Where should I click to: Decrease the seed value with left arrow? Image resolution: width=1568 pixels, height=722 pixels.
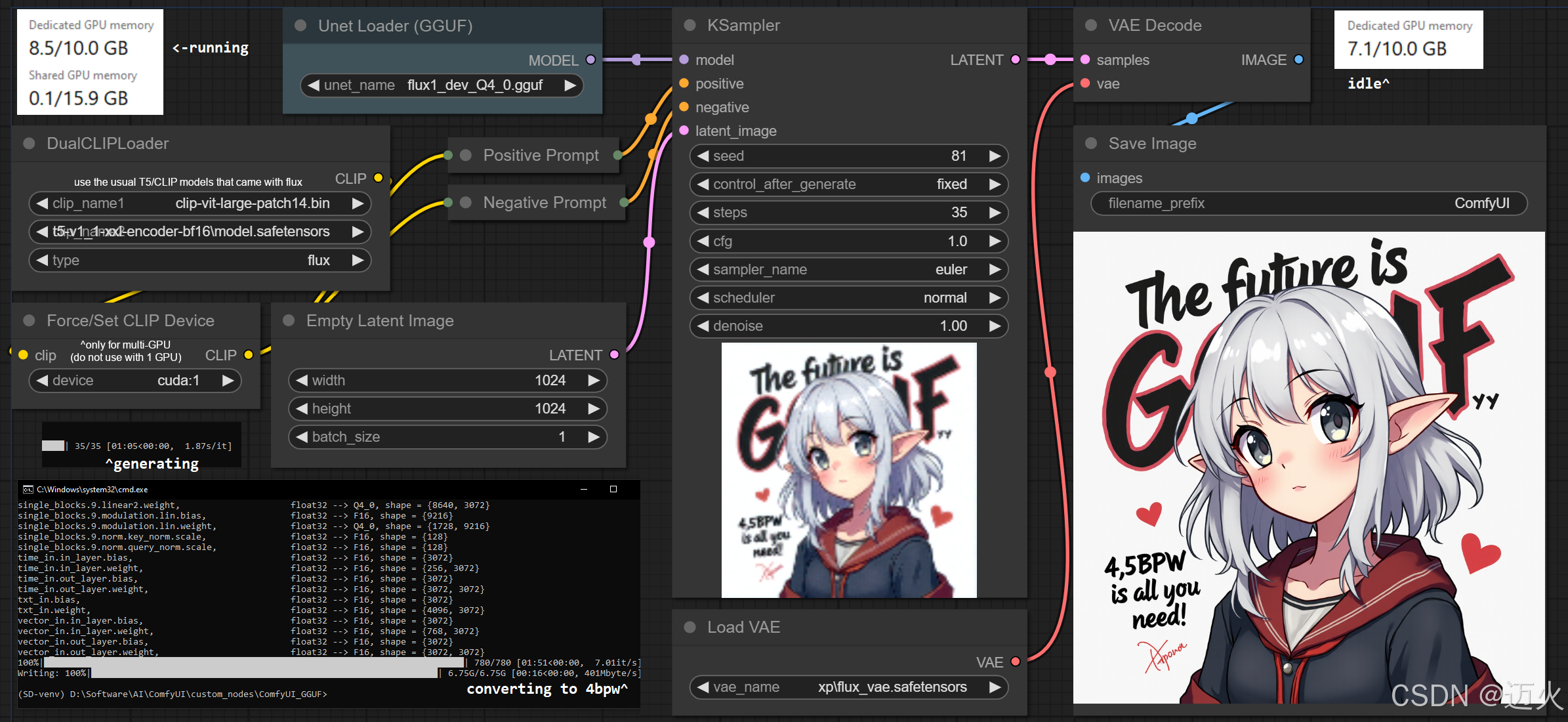[703, 156]
